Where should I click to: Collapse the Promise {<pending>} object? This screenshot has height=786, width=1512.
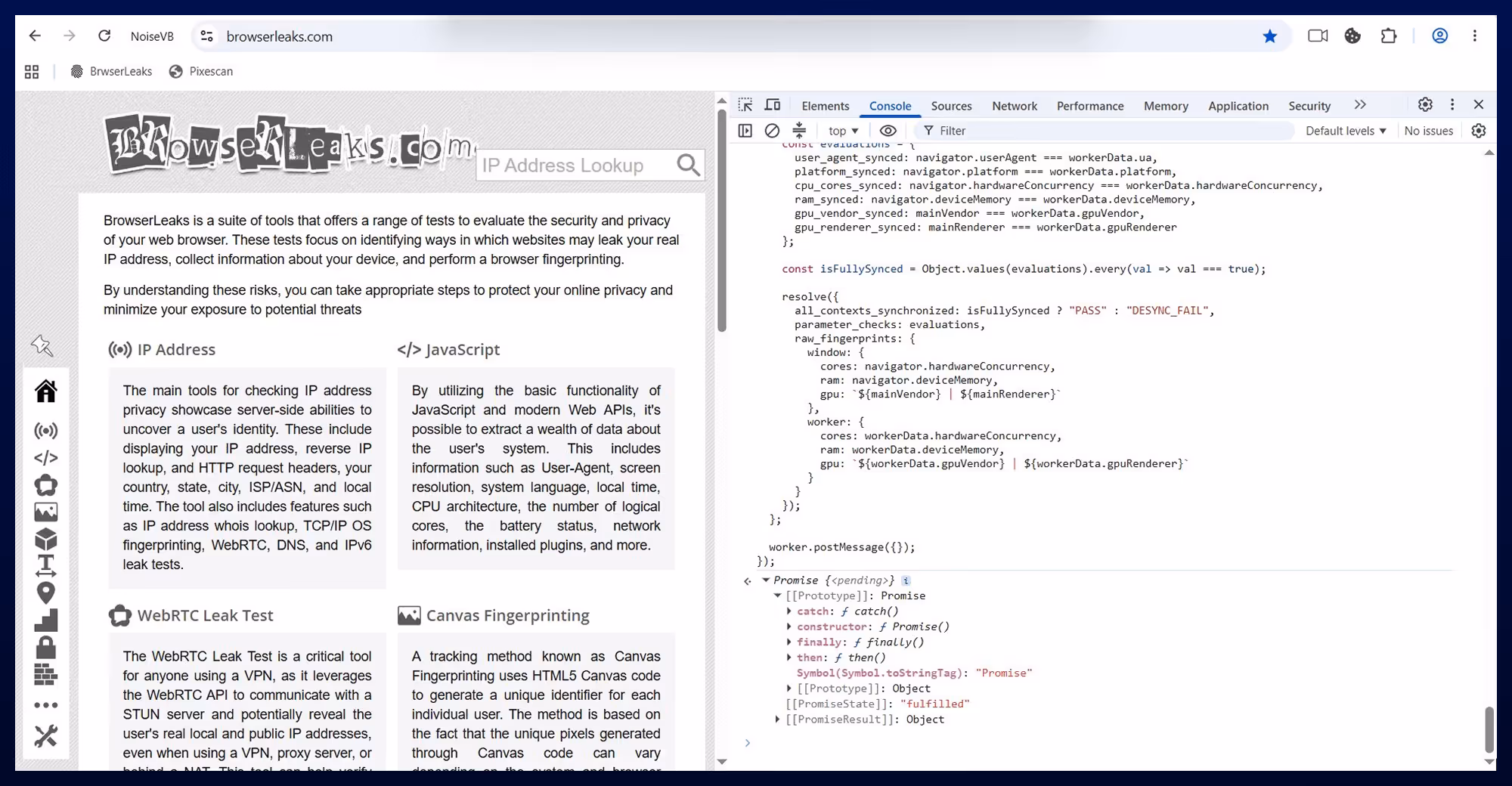coord(766,580)
